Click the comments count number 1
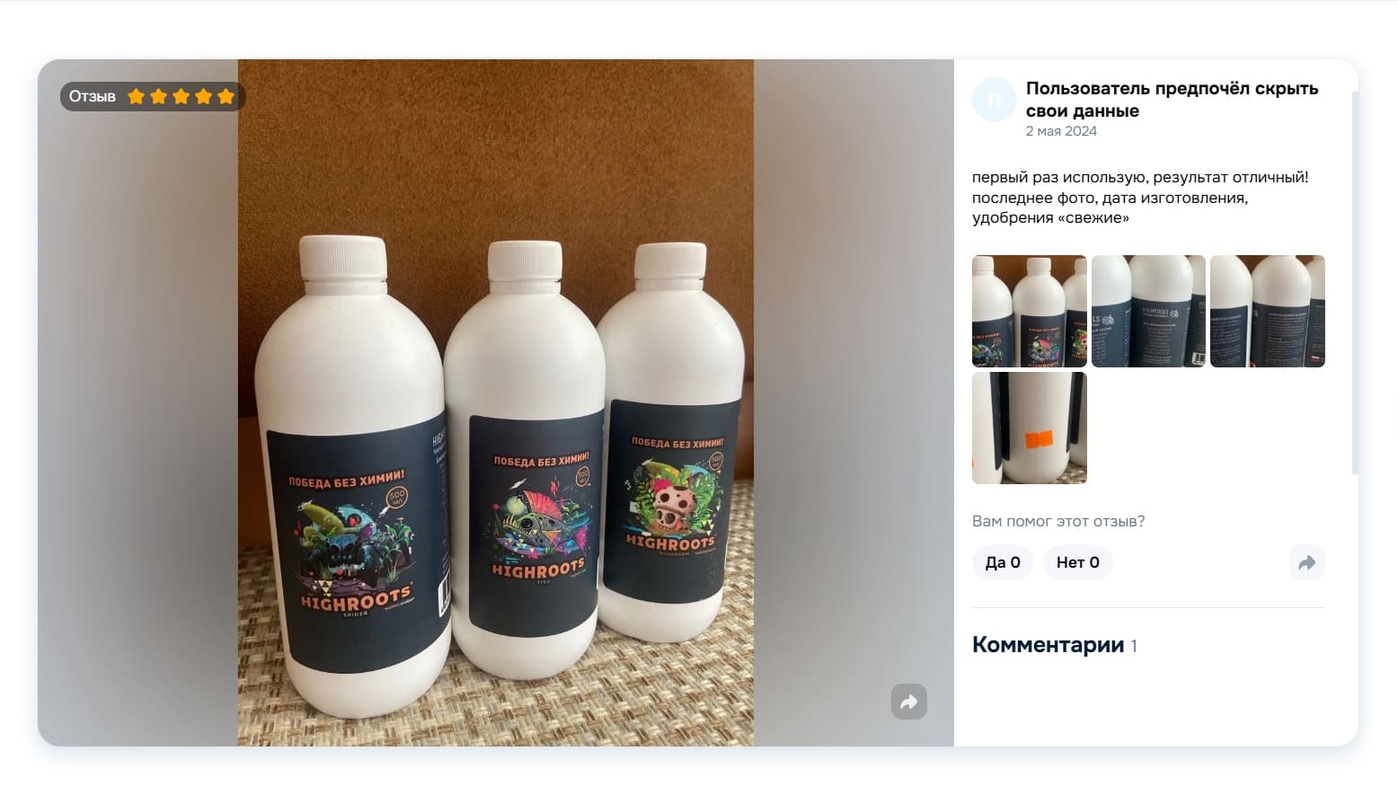The image size is (1398, 795). pyautogui.click(x=1134, y=647)
